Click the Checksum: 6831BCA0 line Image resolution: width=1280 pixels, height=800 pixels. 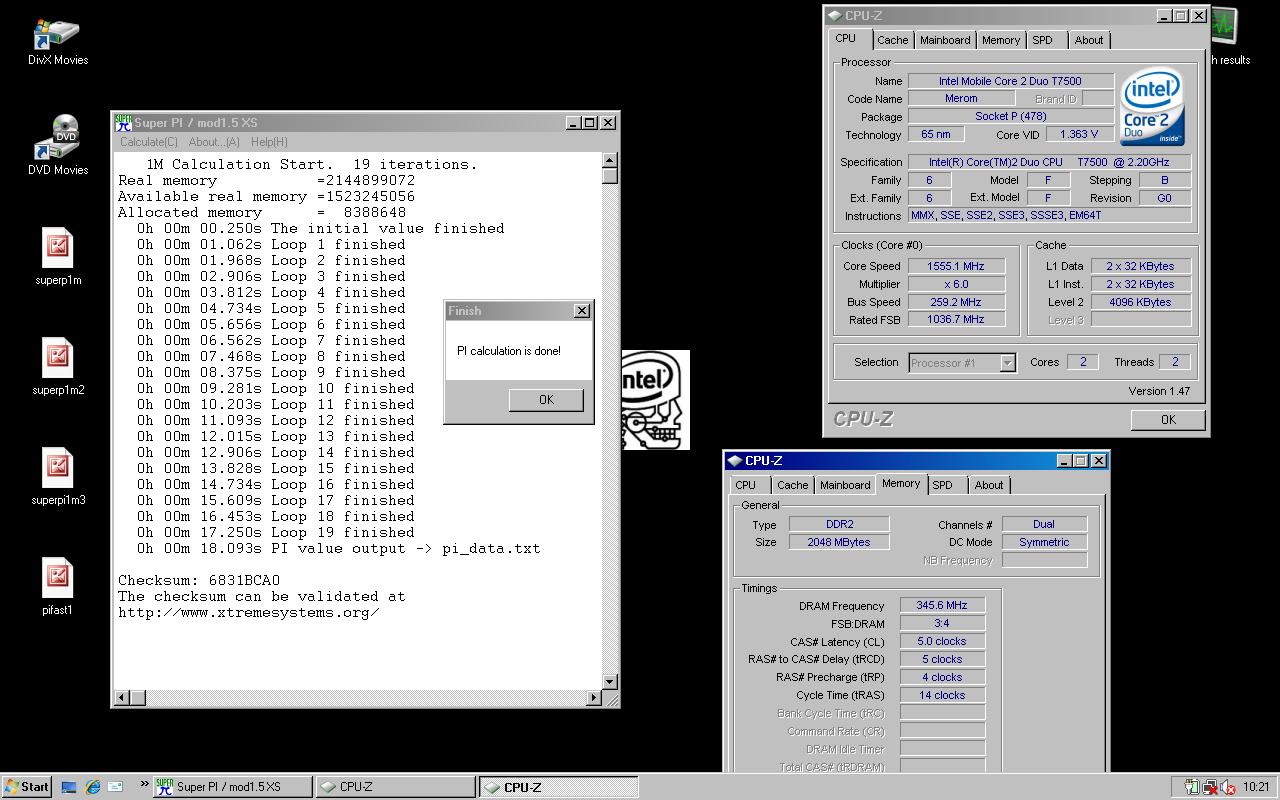coord(199,580)
